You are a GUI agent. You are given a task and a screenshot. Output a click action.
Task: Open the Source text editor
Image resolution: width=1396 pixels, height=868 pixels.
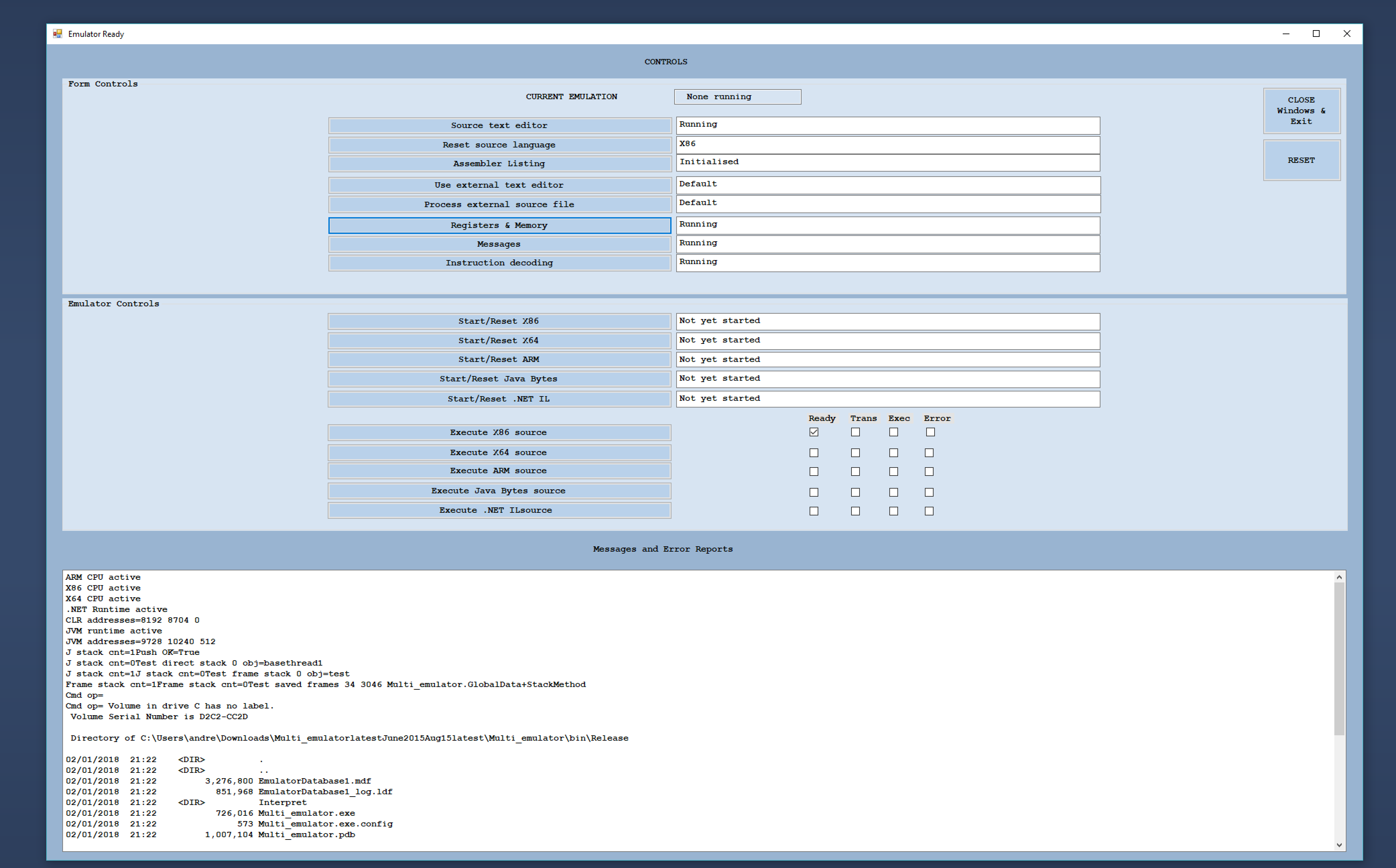tap(499, 125)
